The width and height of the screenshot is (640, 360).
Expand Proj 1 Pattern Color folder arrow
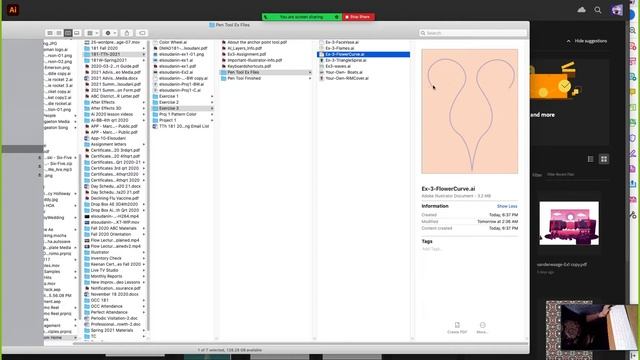click(212, 114)
